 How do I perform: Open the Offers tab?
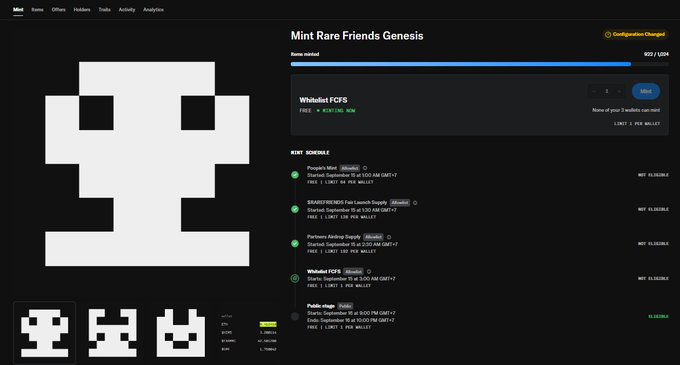pyautogui.click(x=59, y=10)
